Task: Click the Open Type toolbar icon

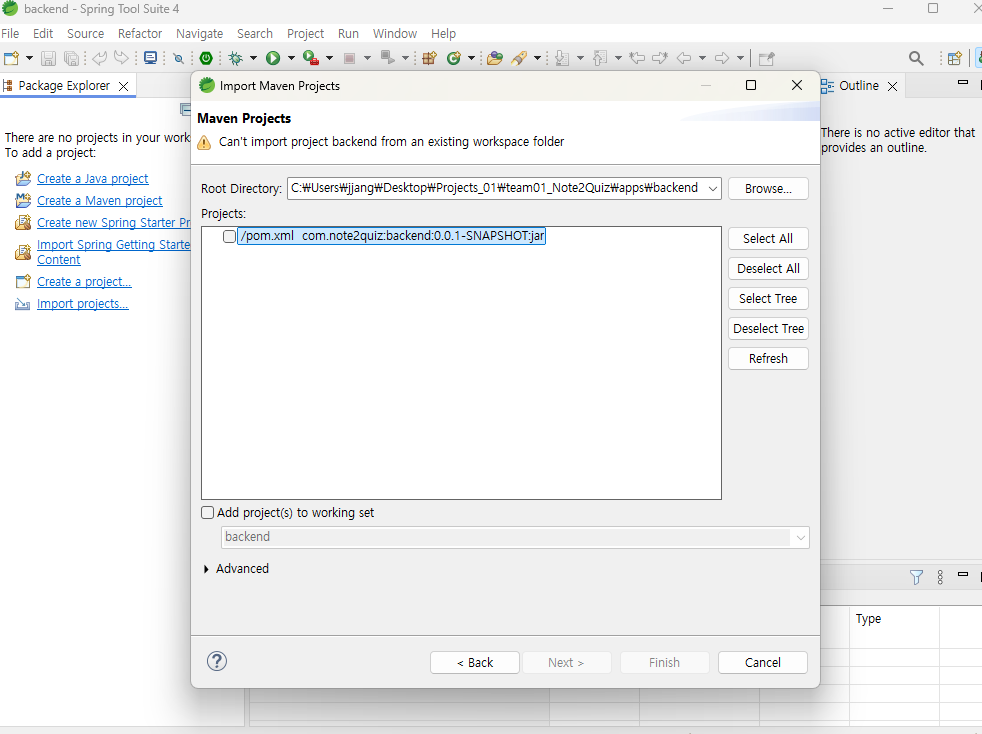Action: (495, 58)
